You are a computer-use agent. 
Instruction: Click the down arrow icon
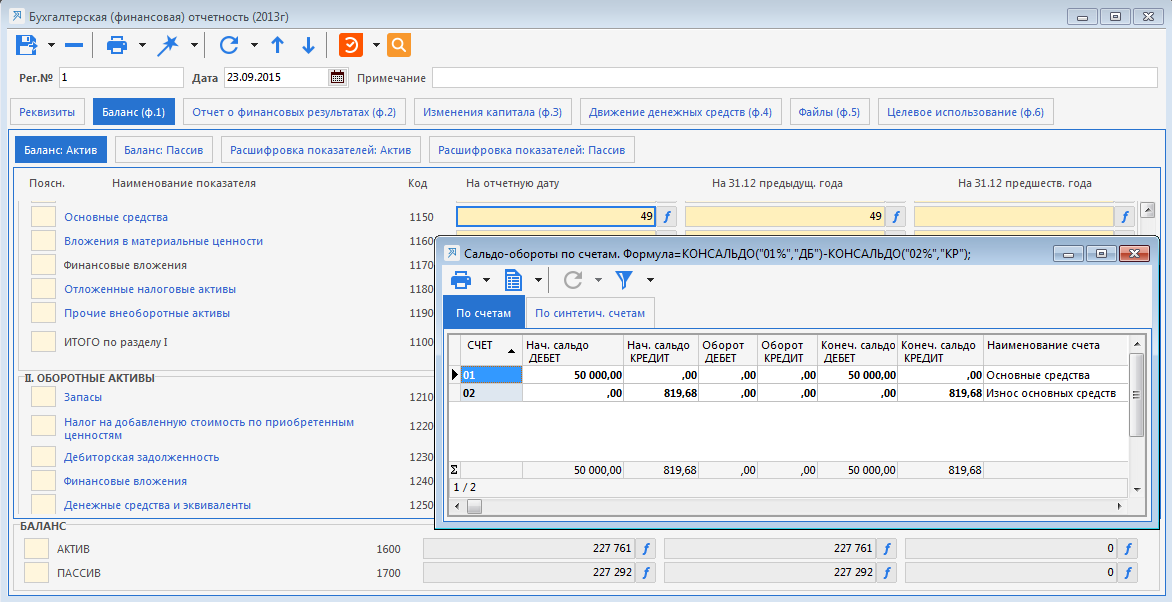tap(308, 45)
